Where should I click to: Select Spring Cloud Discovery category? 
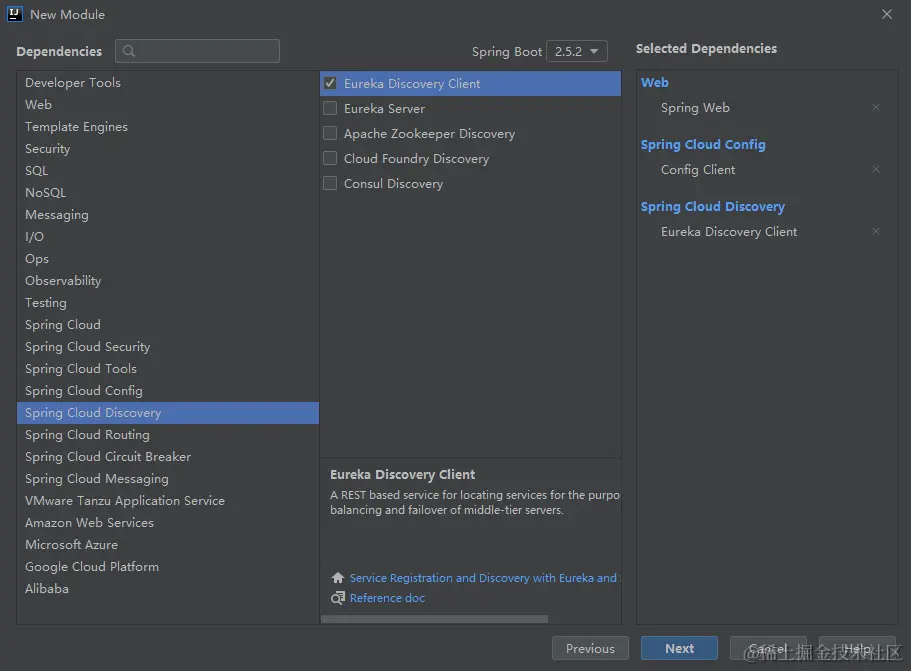pos(168,413)
